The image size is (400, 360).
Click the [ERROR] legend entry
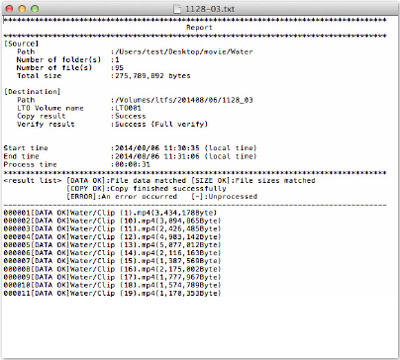[x=121, y=197]
